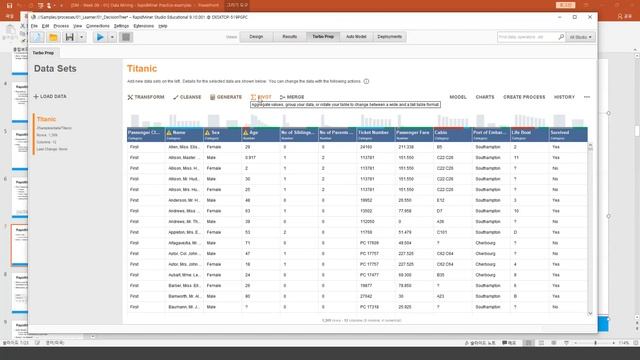Click the magnifier search icon
This screenshot has height=360, width=640.
point(561,37)
